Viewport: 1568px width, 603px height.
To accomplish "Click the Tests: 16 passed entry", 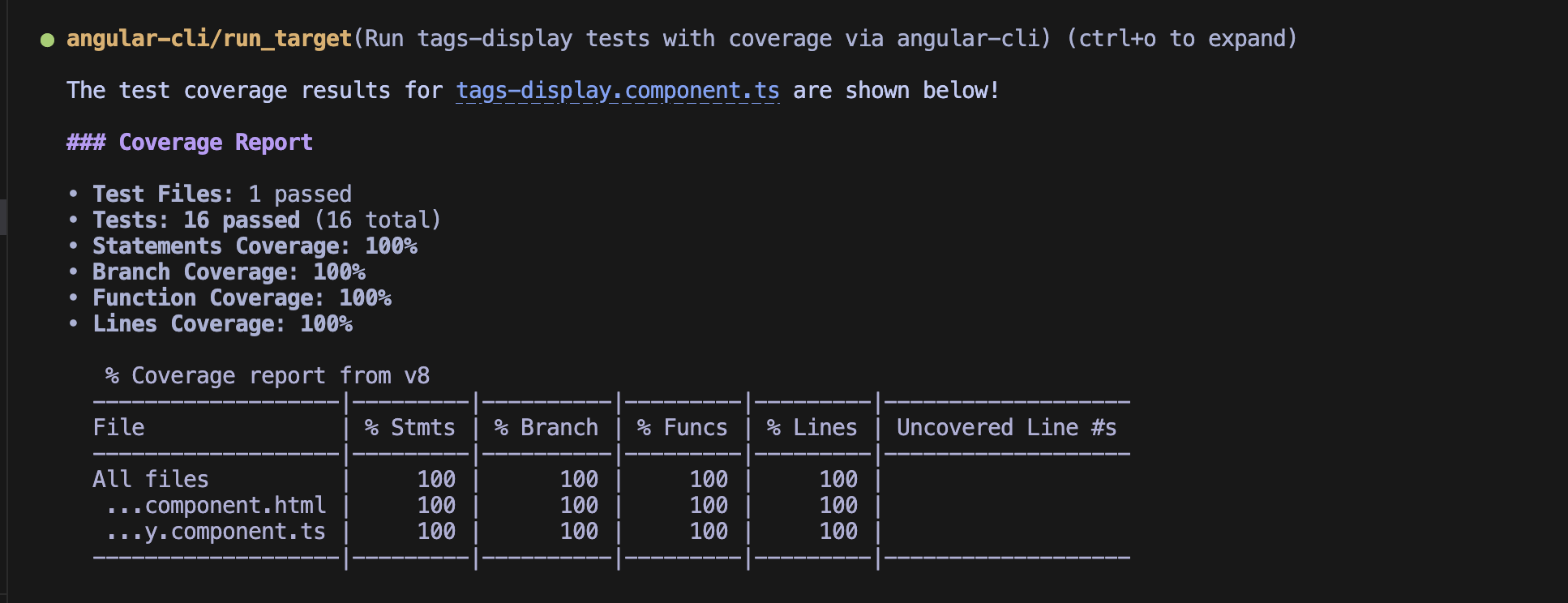I will (x=196, y=220).
